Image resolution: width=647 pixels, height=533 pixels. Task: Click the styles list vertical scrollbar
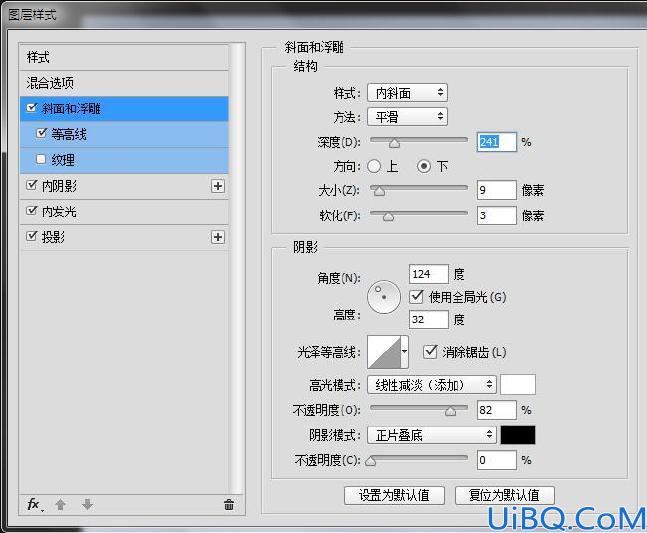pos(237,268)
